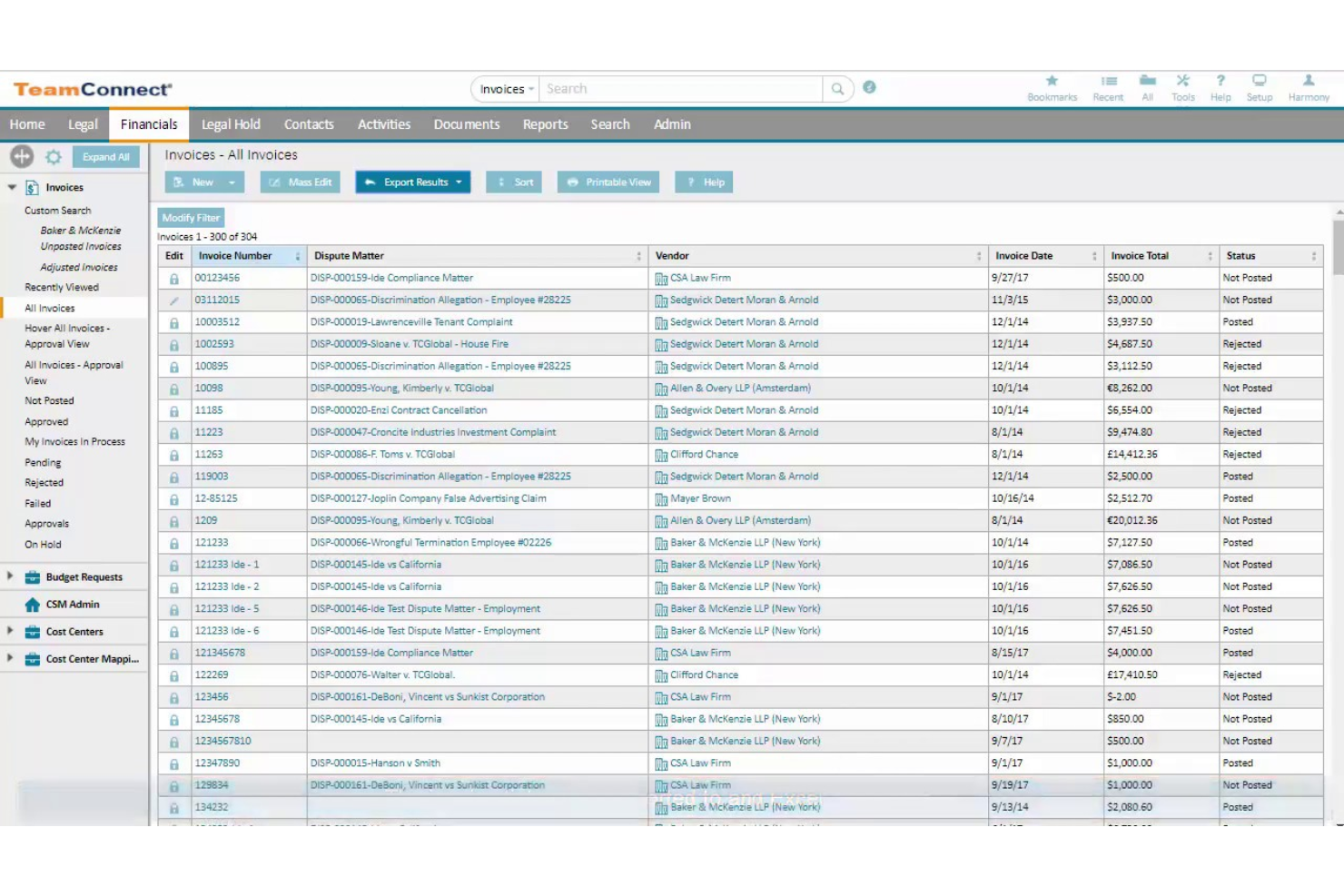1344x896 pixels.
Task: Open the Home tab
Action: pos(27,124)
